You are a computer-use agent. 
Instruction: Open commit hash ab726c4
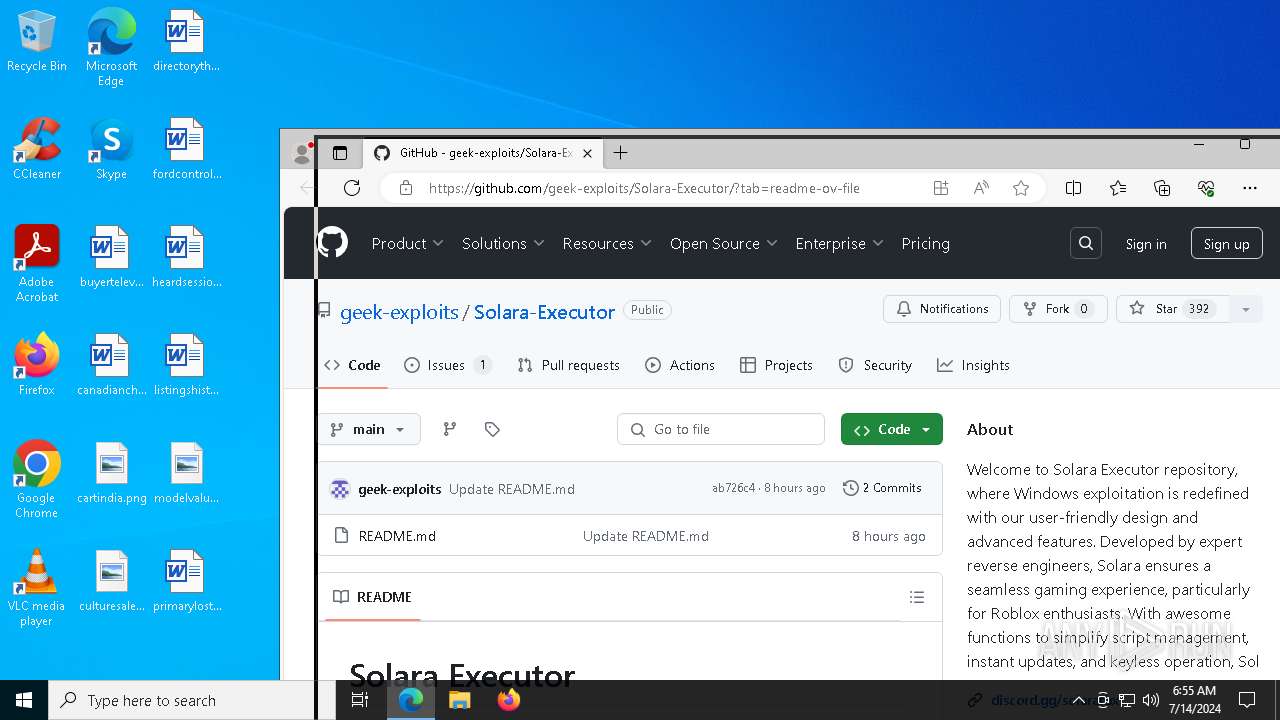(733, 488)
